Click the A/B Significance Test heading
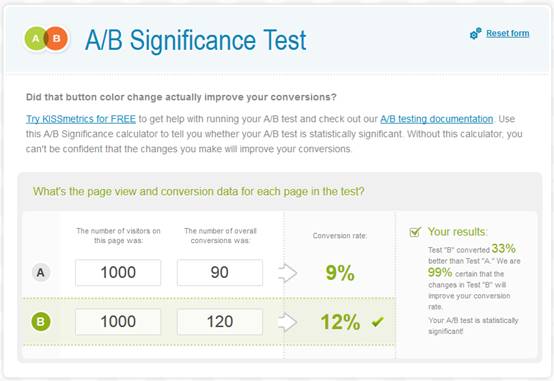The image size is (554, 381). 196,40
